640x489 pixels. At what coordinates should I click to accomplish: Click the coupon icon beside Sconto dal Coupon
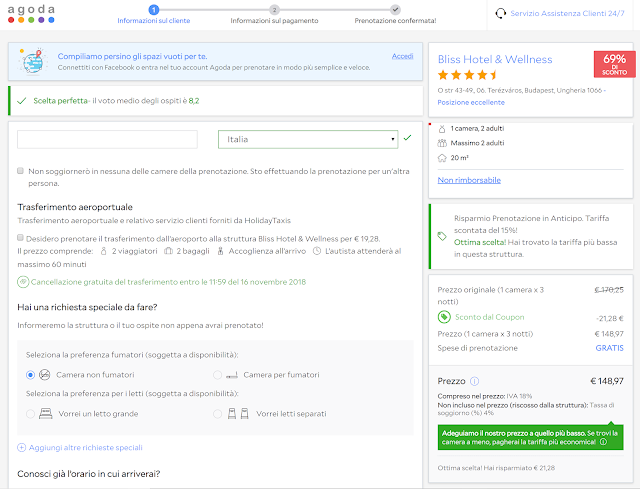pos(444,317)
